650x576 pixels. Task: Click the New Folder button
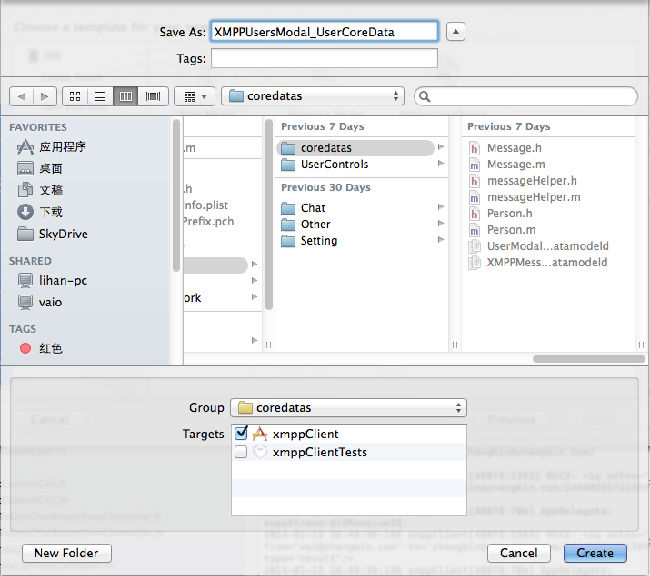tap(66, 553)
